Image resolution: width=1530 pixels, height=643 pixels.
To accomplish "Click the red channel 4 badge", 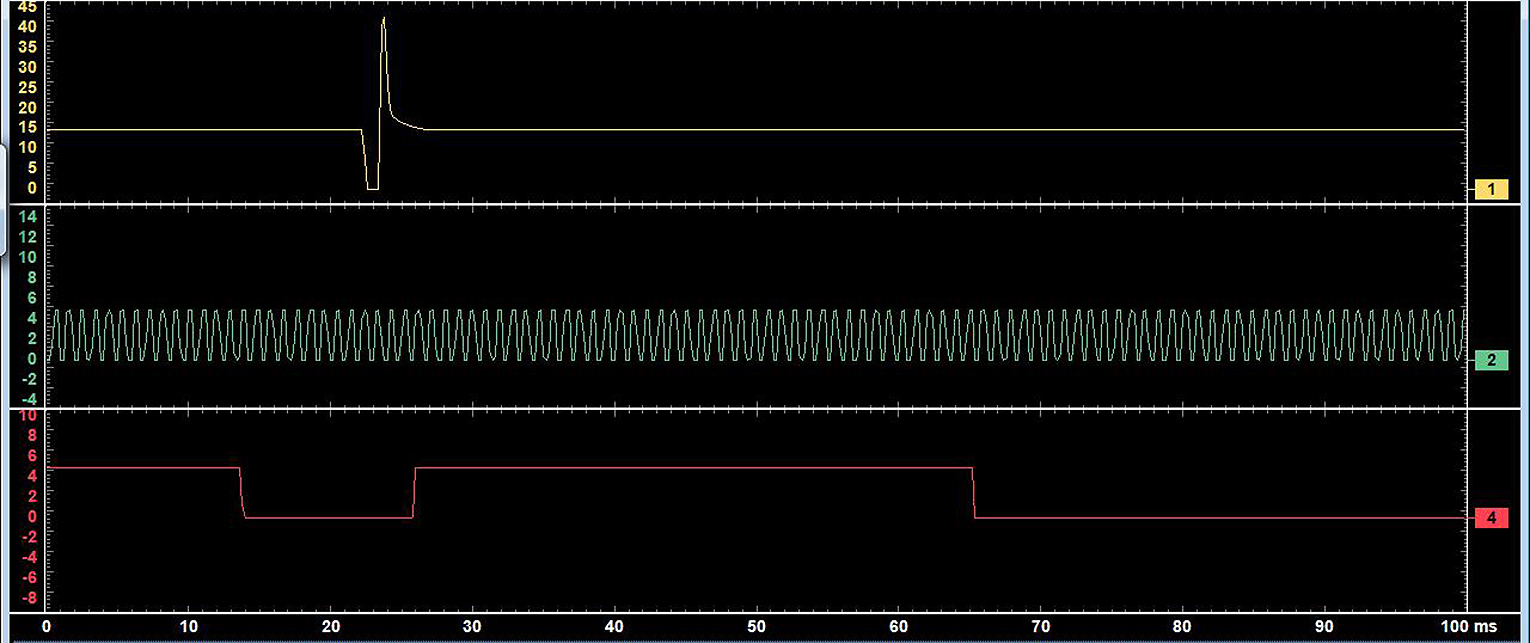I will pyautogui.click(x=1490, y=518).
